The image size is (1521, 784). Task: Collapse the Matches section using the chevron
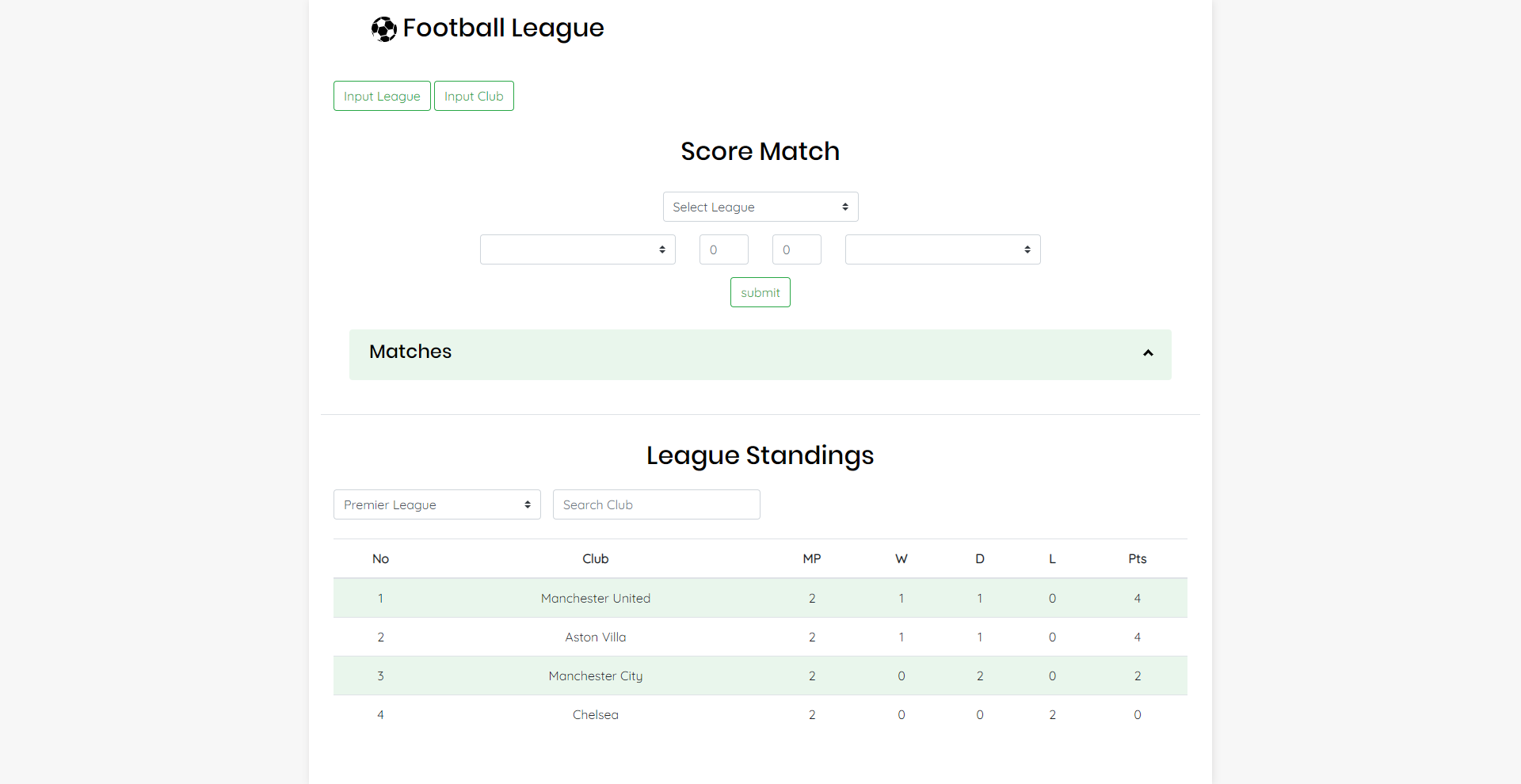tap(1148, 353)
